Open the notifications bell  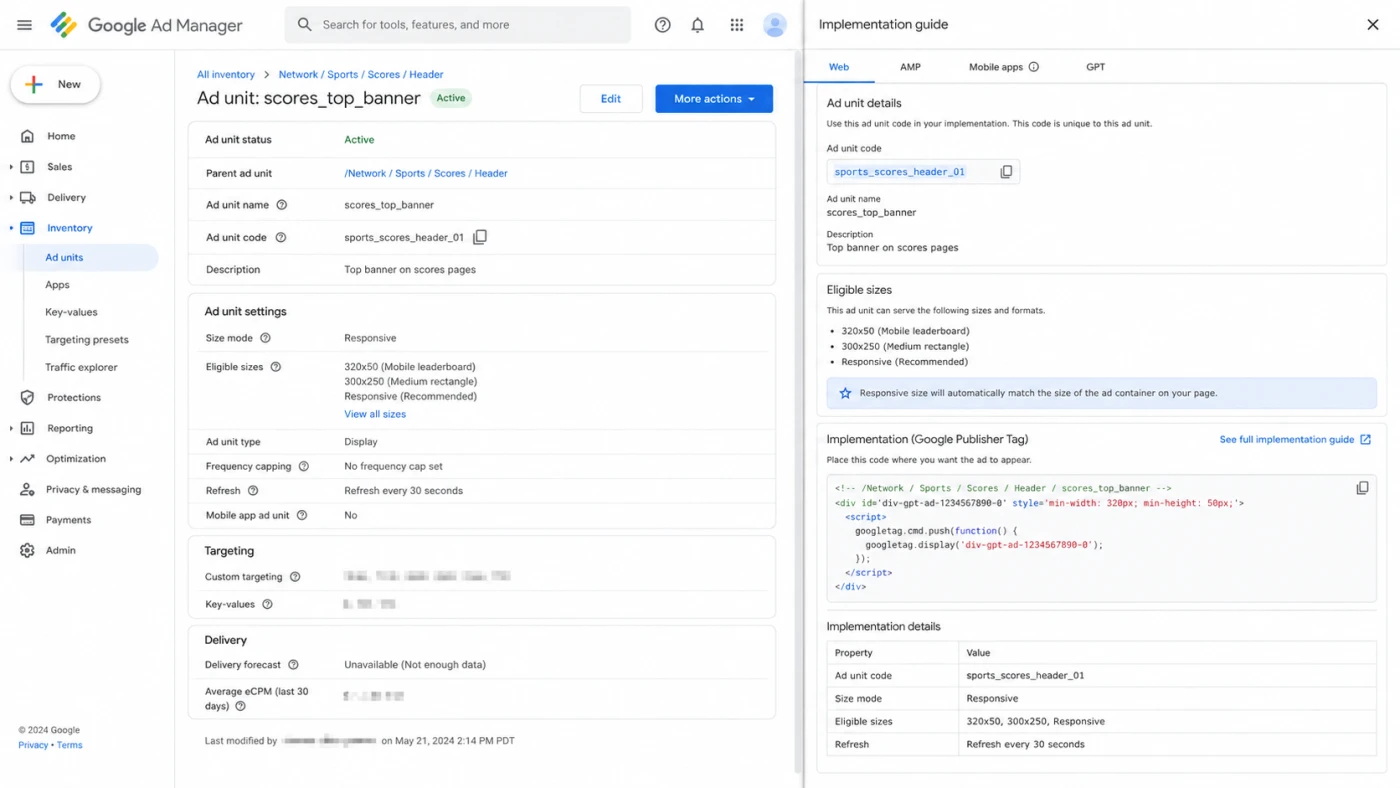tap(698, 25)
